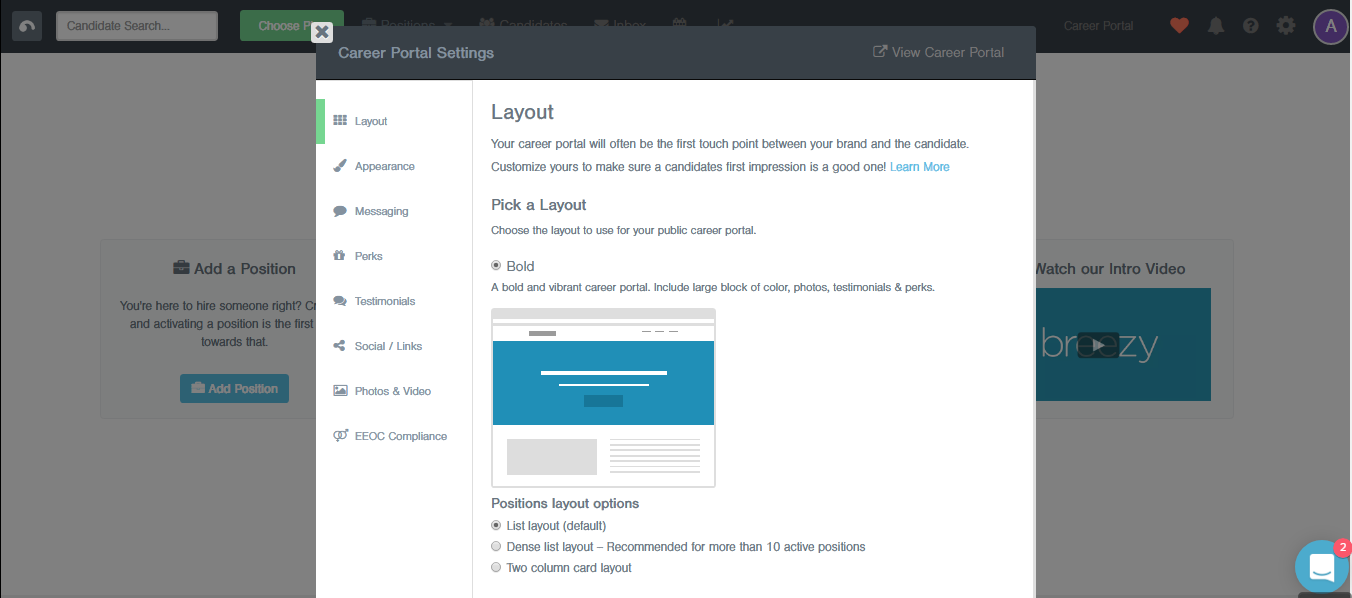Image resolution: width=1352 pixels, height=598 pixels.
Task: Select the EEOC Compliance tab
Action: pos(394,436)
